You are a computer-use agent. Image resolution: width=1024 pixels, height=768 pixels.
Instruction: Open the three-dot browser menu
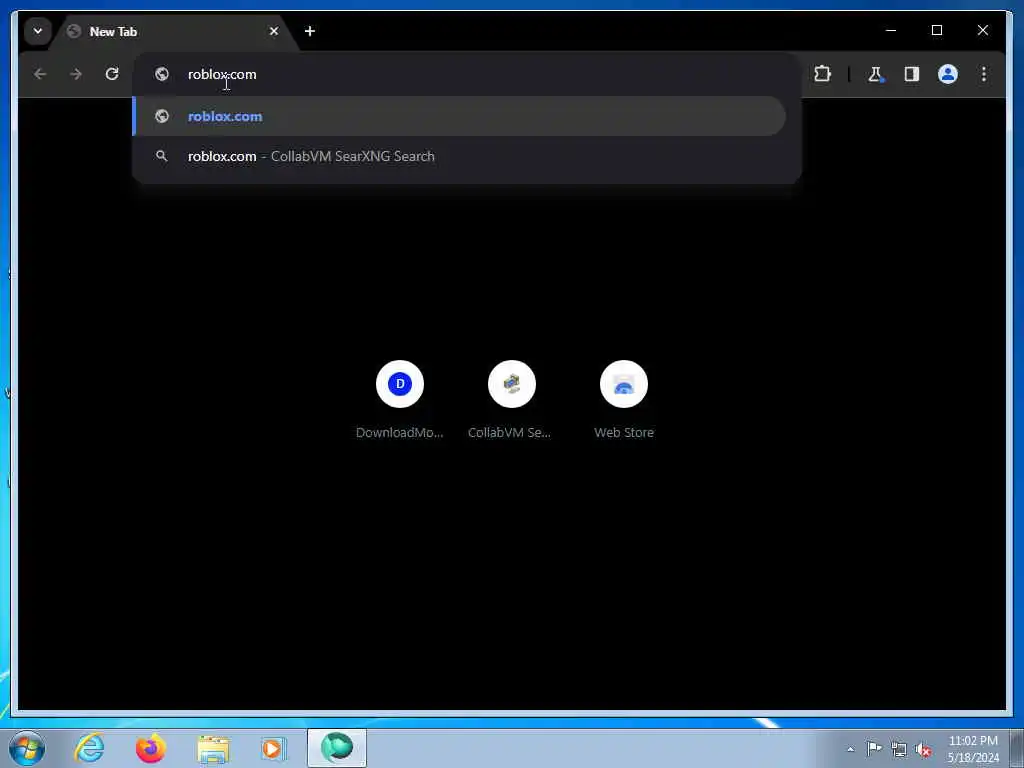tap(984, 74)
